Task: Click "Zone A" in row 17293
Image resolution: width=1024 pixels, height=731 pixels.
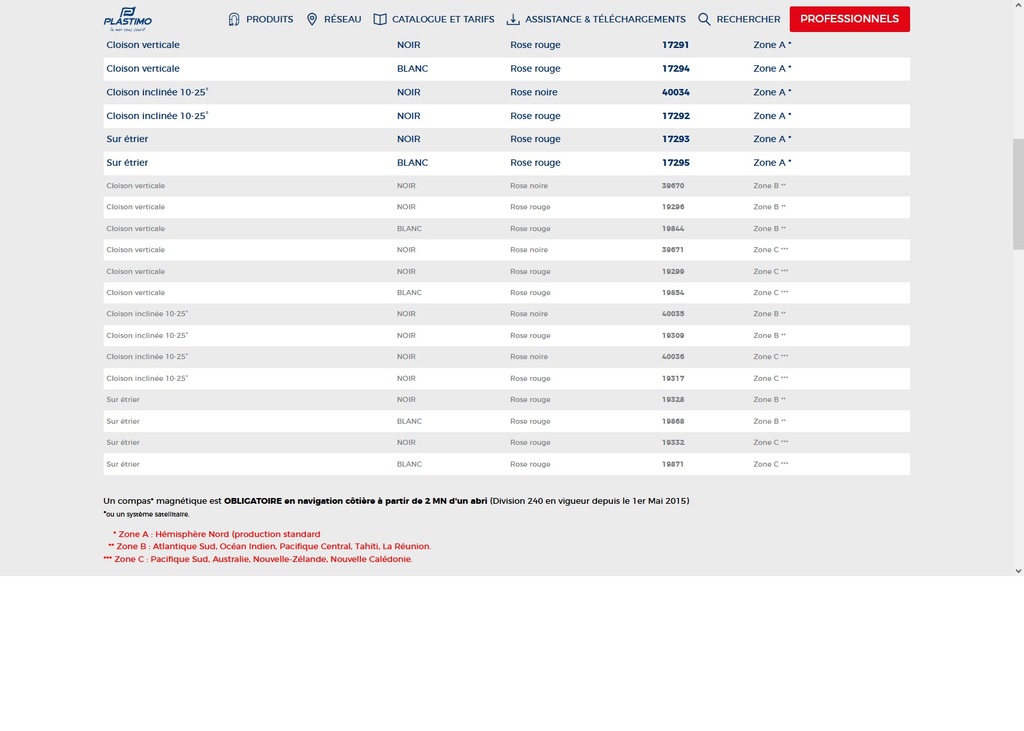Action: pyautogui.click(x=772, y=139)
